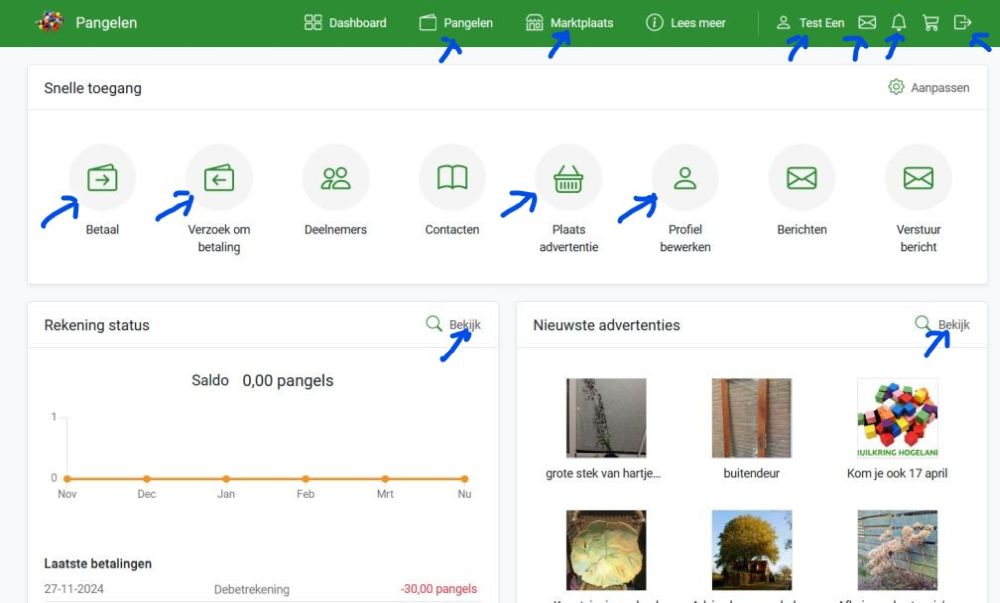Click the magnifier icon in Nieuwste advertenties

coord(923,323)
